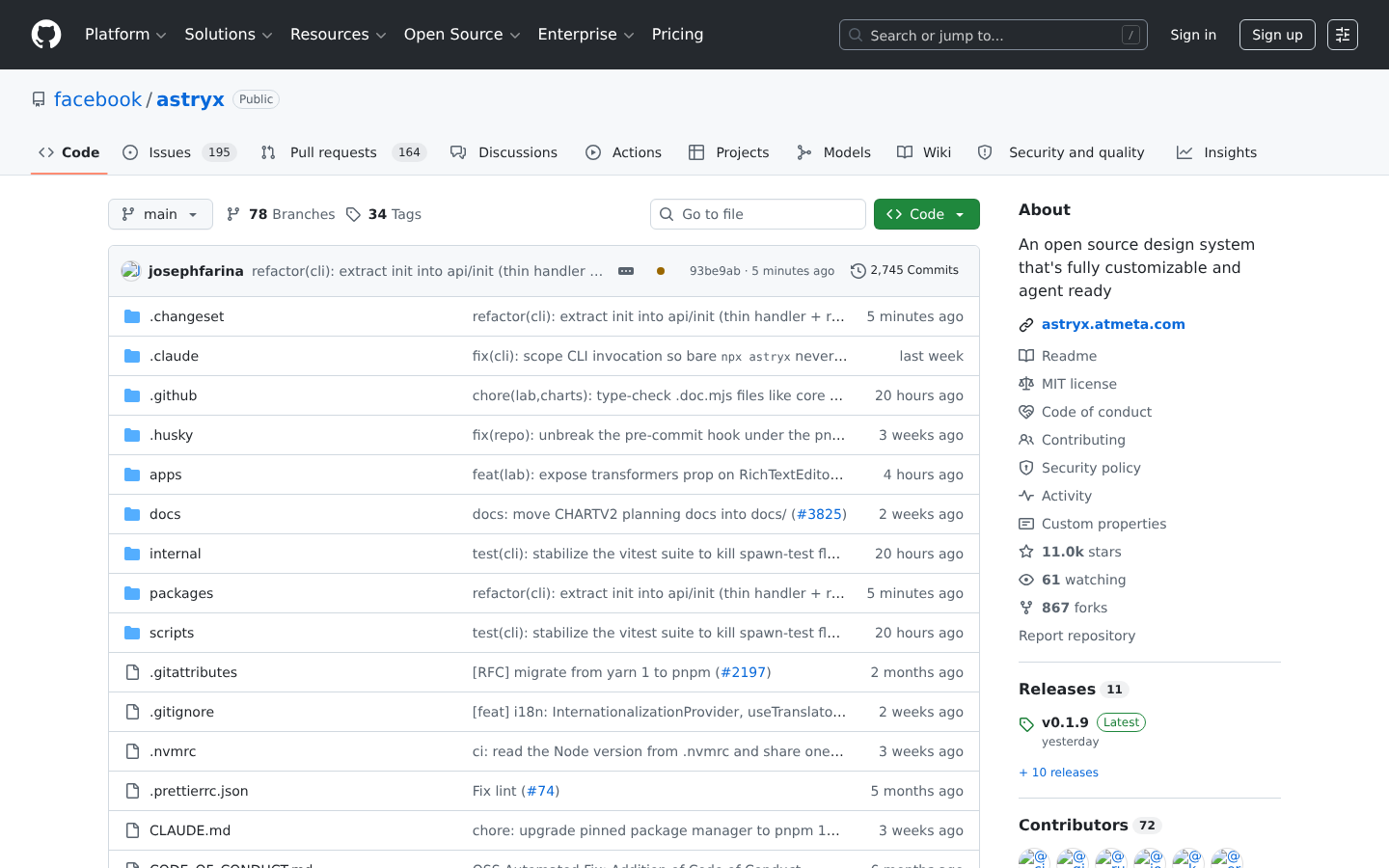This screenshot has height=868, width=1389.
Task: Open the green Code dropdown button
Action: pyautogui.click(x=927, y=214)
